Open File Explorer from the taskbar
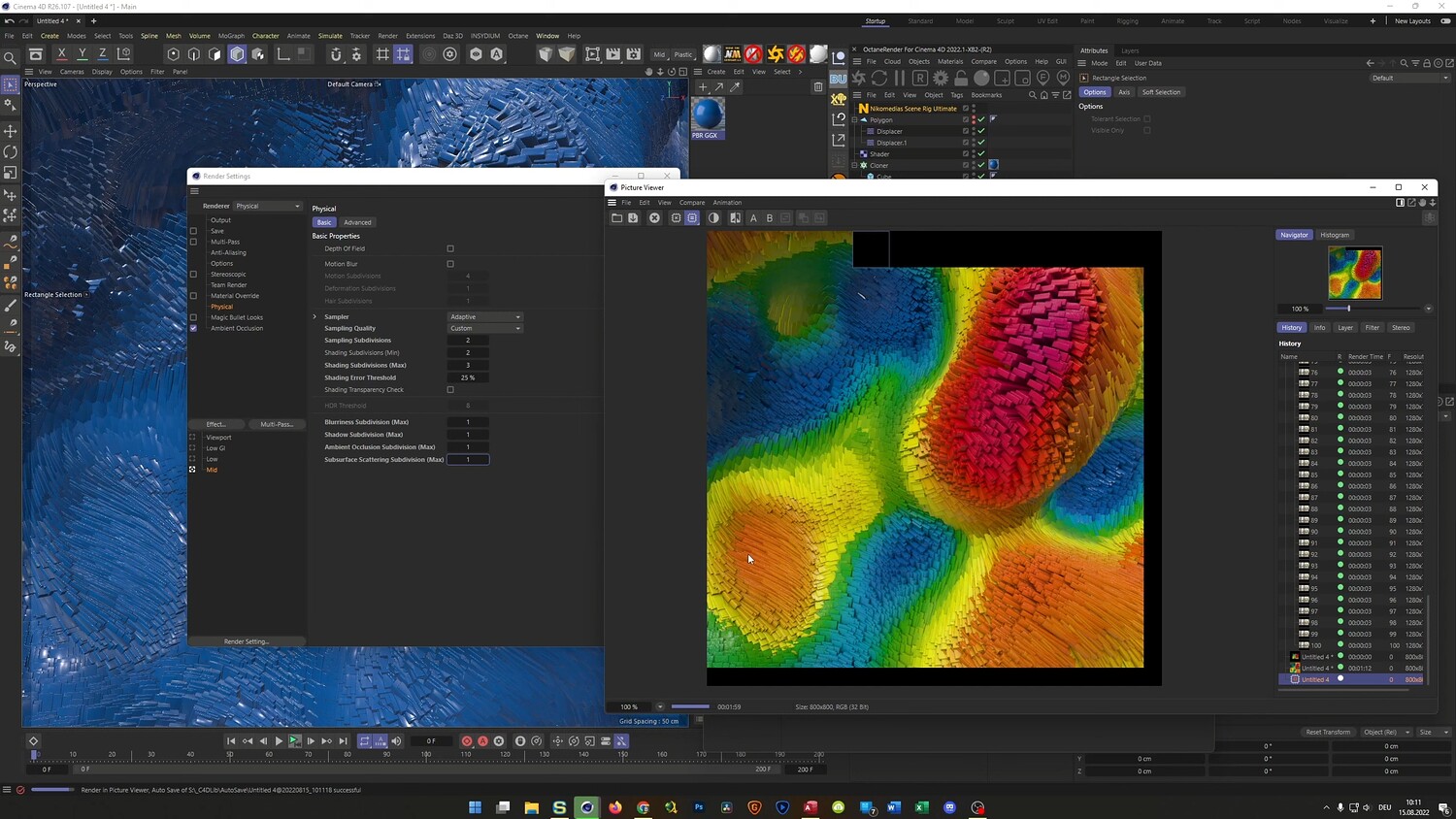Image resolution: width=1456 pixels, height=819 pixels. click(531, 807)
